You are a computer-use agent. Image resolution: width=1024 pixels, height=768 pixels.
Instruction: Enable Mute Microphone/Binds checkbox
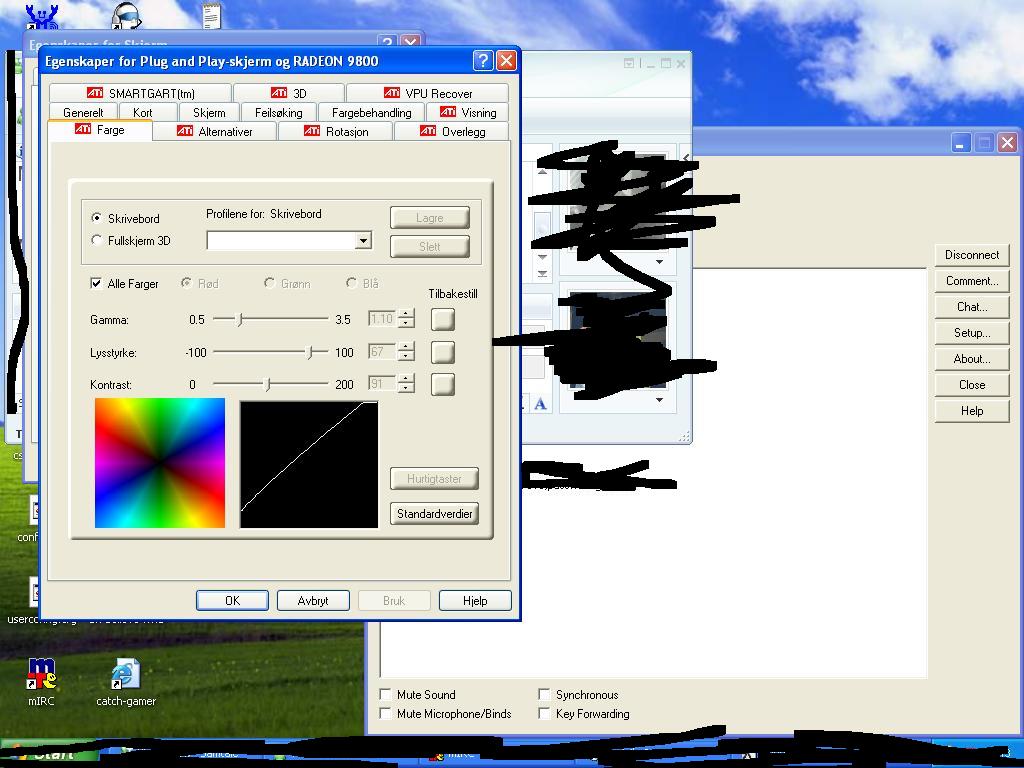(x=386, y=713)
